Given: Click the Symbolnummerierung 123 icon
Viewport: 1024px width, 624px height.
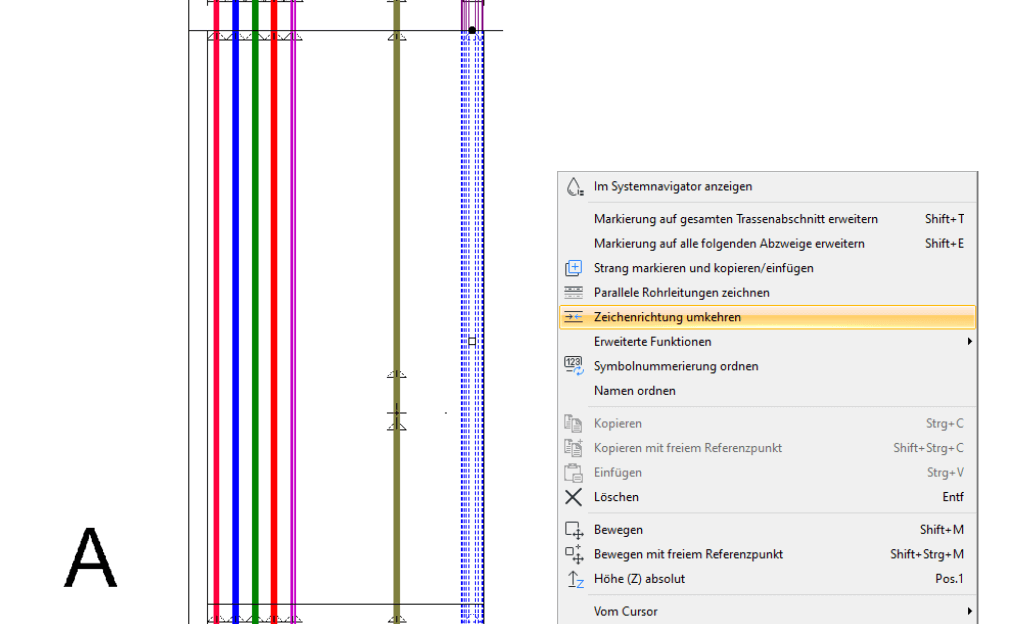Looking at the screenshot, I should 573,366.
